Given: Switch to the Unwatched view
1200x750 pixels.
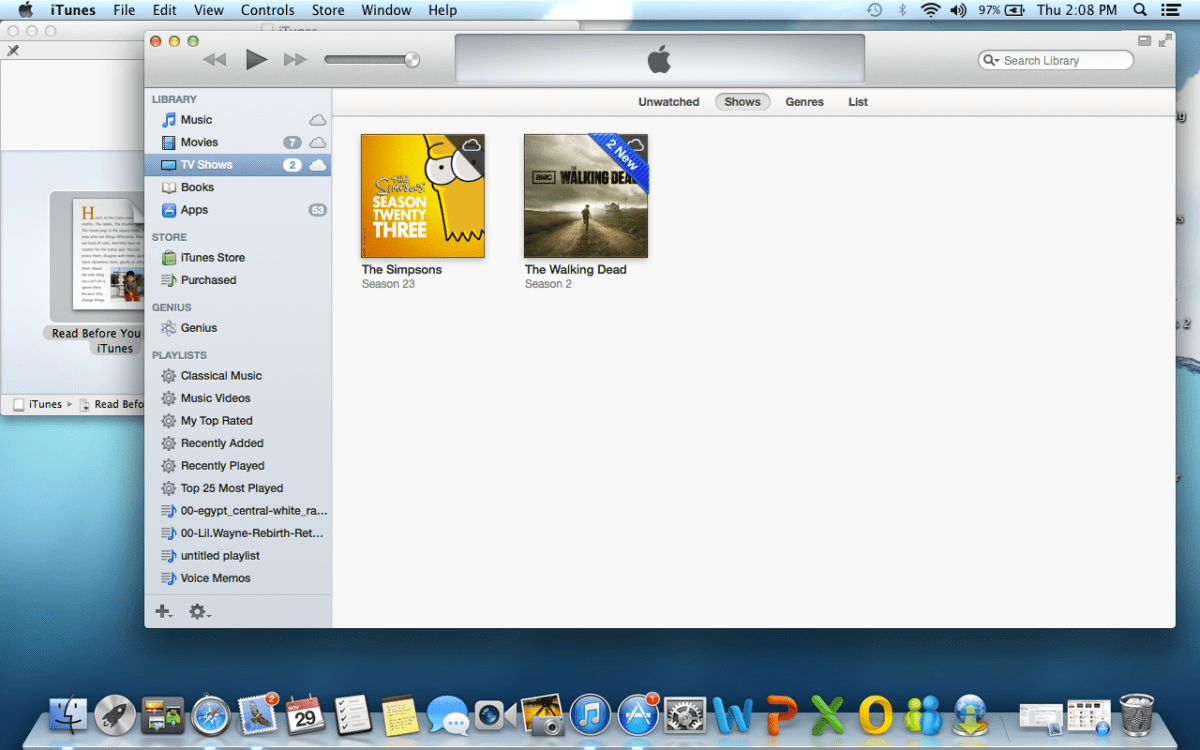Looking at the screenshot, I should coord(668,102).
